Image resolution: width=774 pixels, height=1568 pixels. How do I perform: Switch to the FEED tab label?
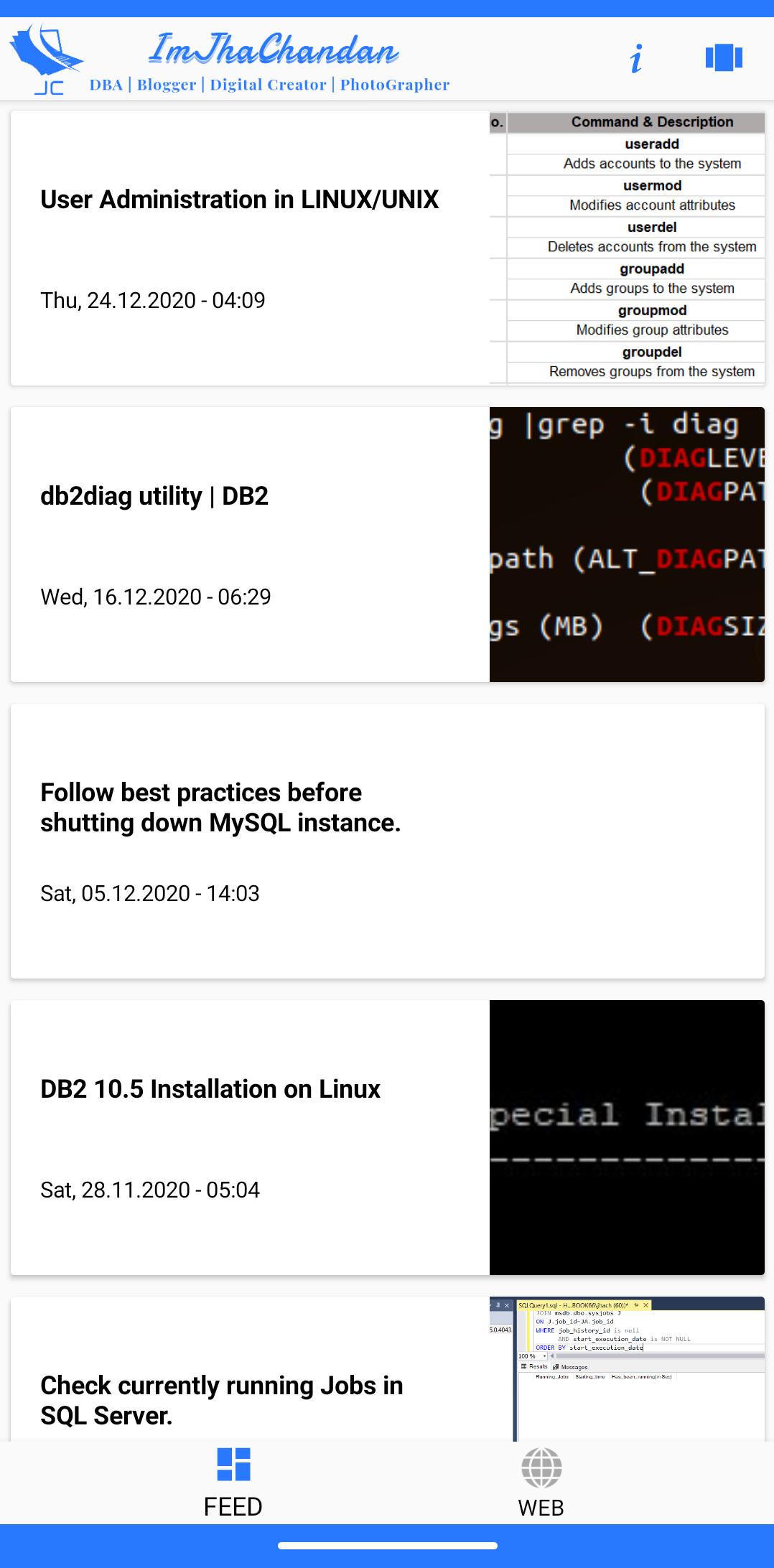tap(233, 1506)
